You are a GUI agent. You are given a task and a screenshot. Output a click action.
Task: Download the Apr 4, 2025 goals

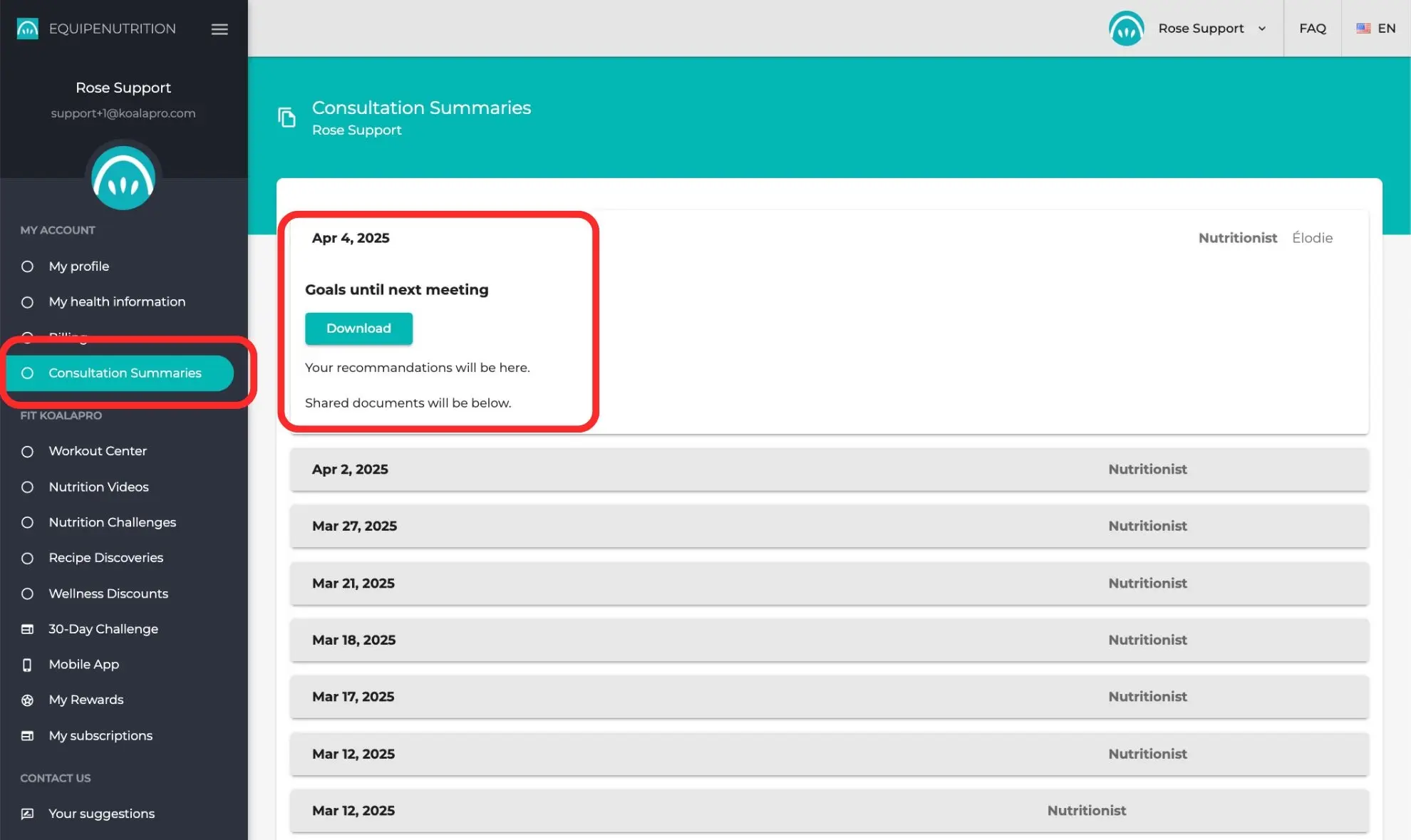click(358, 328)
